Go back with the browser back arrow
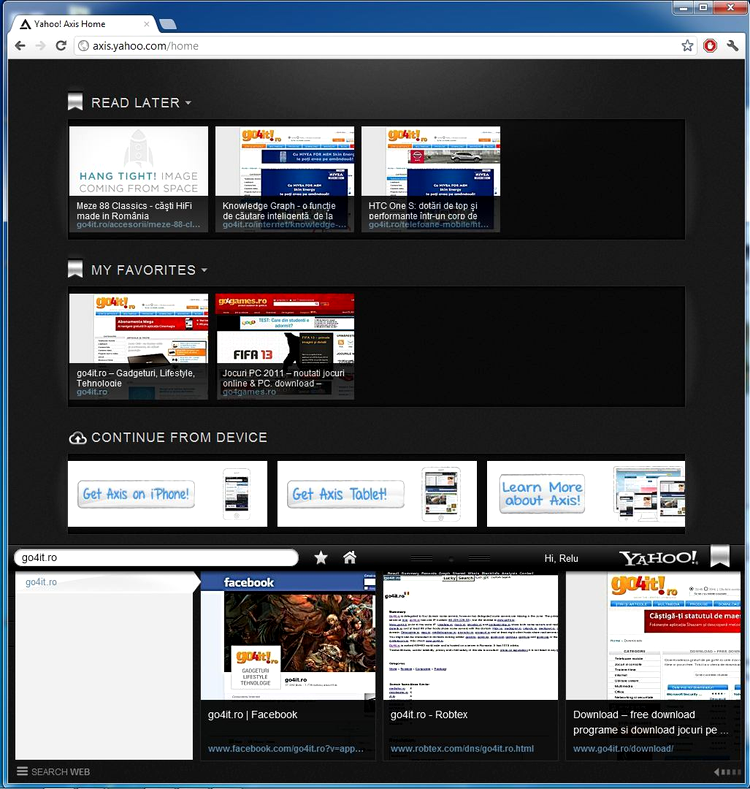 point(20,46)
